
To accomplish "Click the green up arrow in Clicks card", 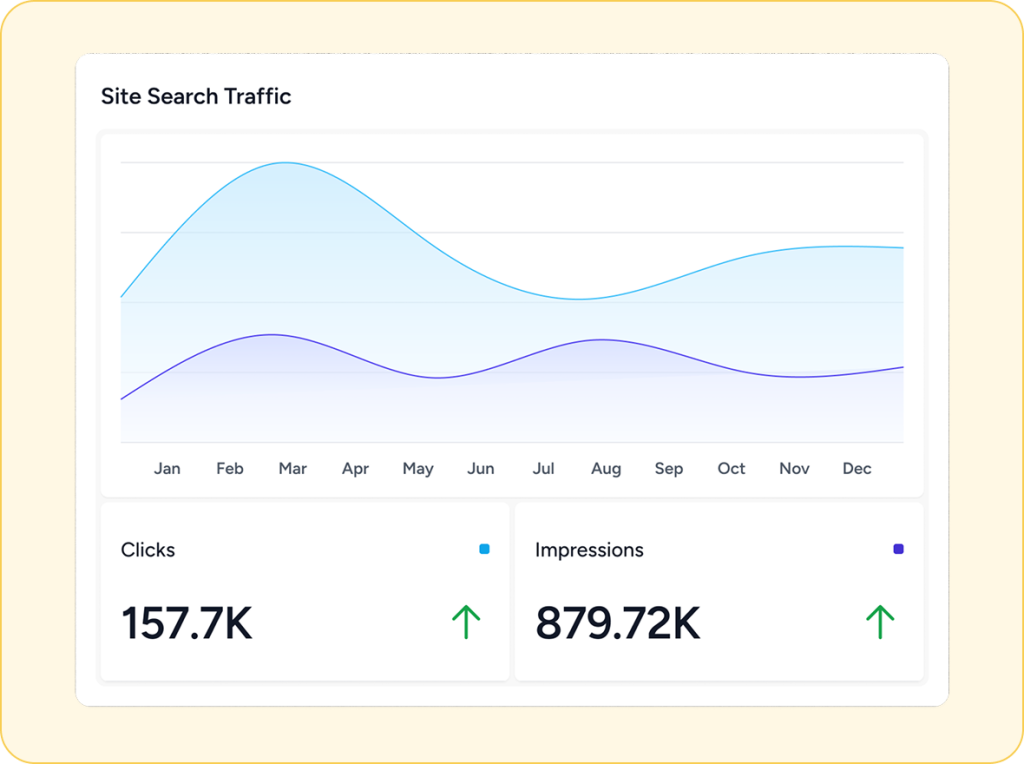I will click(x=466, y=622).
